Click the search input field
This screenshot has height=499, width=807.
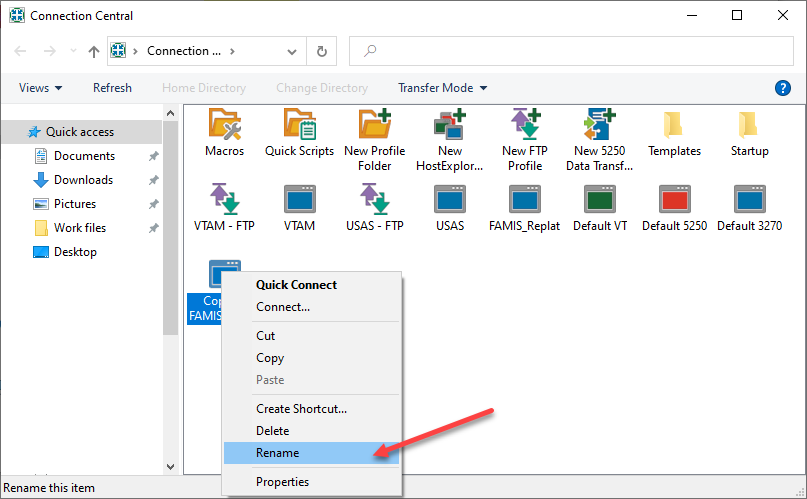[571, 51]
